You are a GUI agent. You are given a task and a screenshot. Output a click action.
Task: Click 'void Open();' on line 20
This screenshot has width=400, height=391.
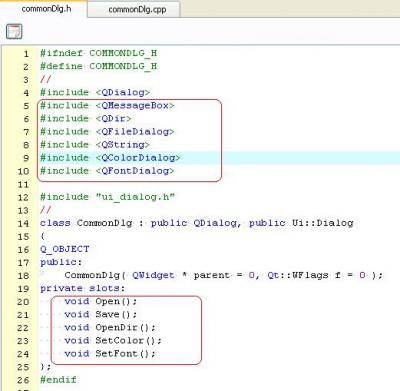(x=101, y=301)
